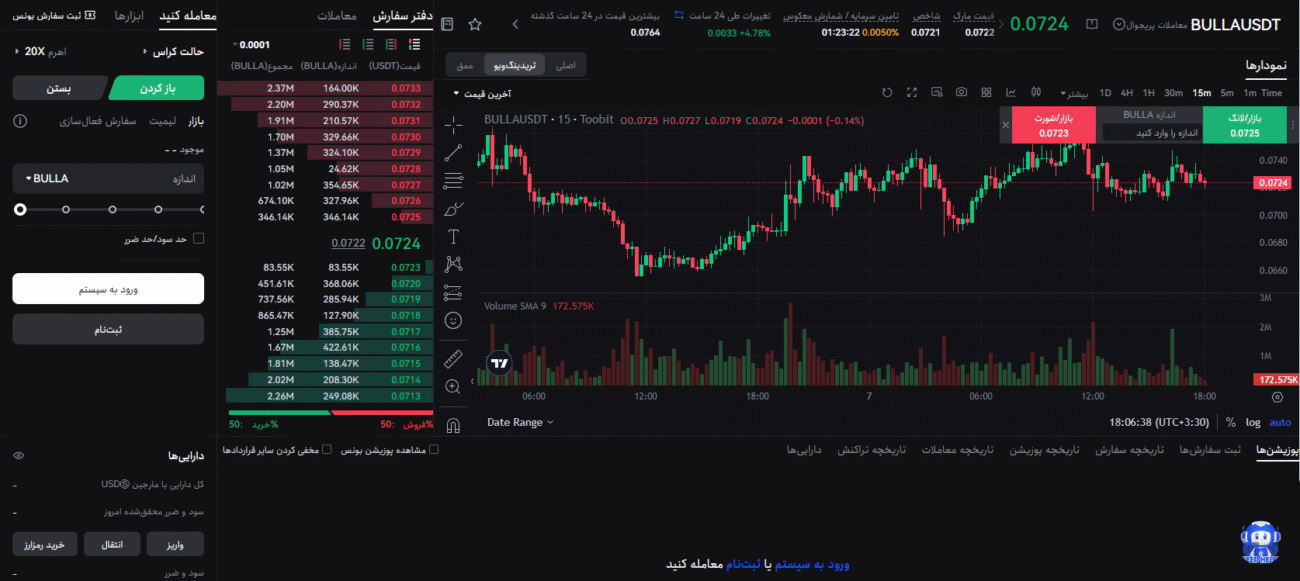1300x581 pixels.
Task: Select the crosshair cursor tool
Action: point(453,125)
